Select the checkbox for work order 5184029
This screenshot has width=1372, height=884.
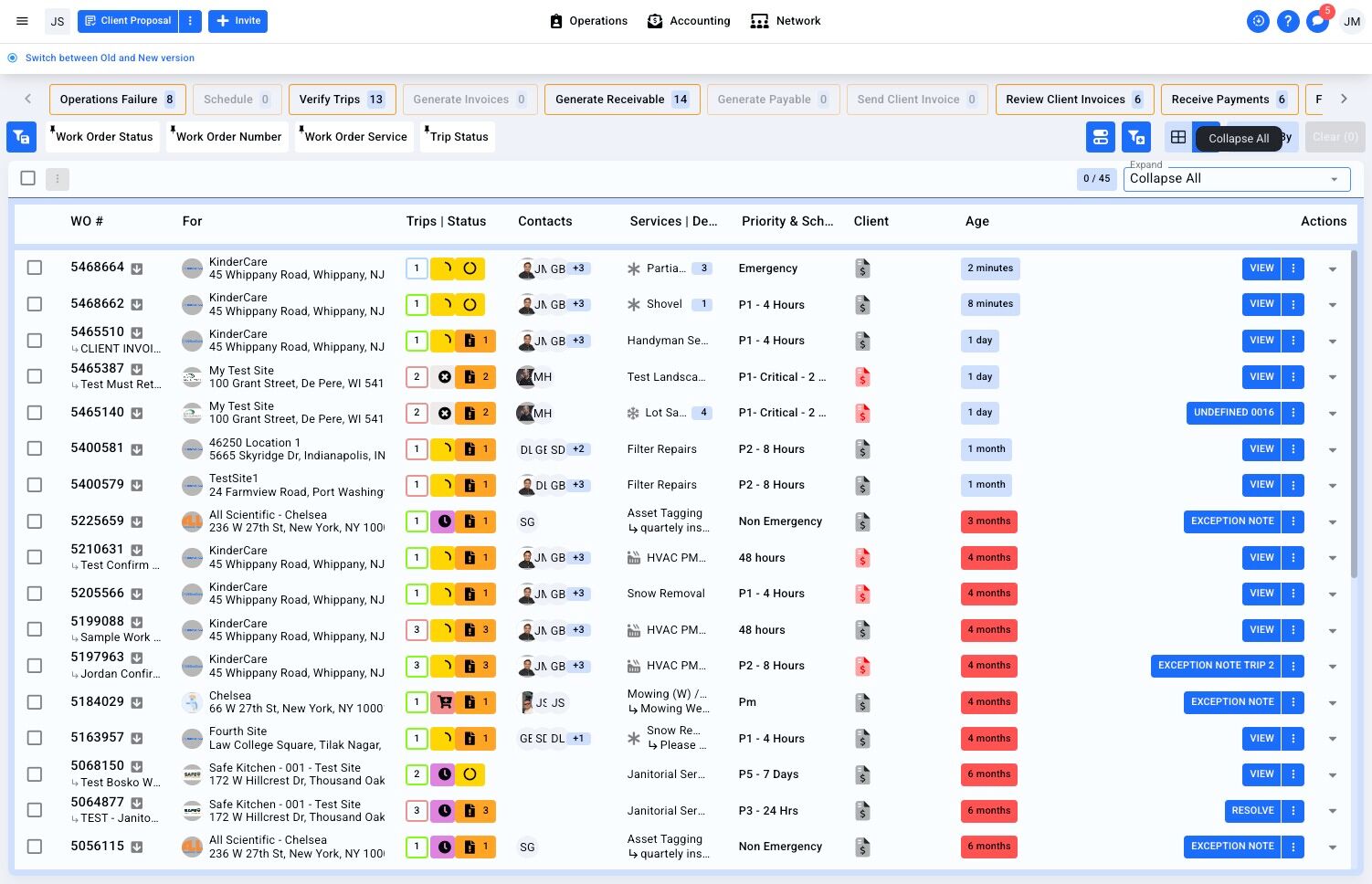tap(35, 702)
